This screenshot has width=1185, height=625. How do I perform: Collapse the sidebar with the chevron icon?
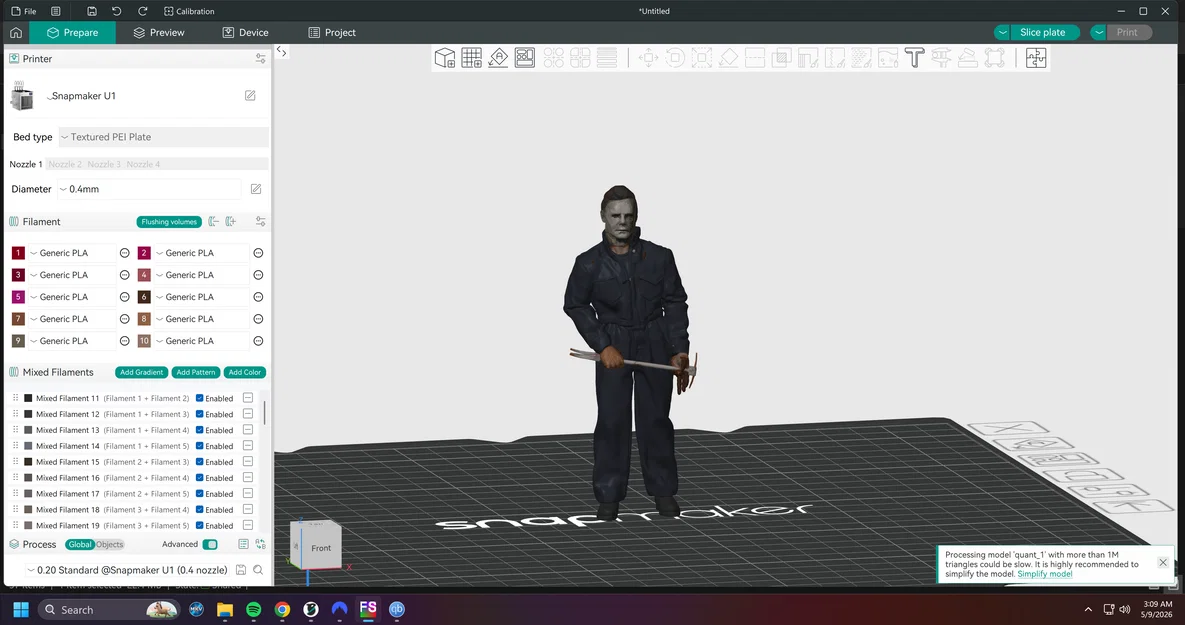(281, 51)
